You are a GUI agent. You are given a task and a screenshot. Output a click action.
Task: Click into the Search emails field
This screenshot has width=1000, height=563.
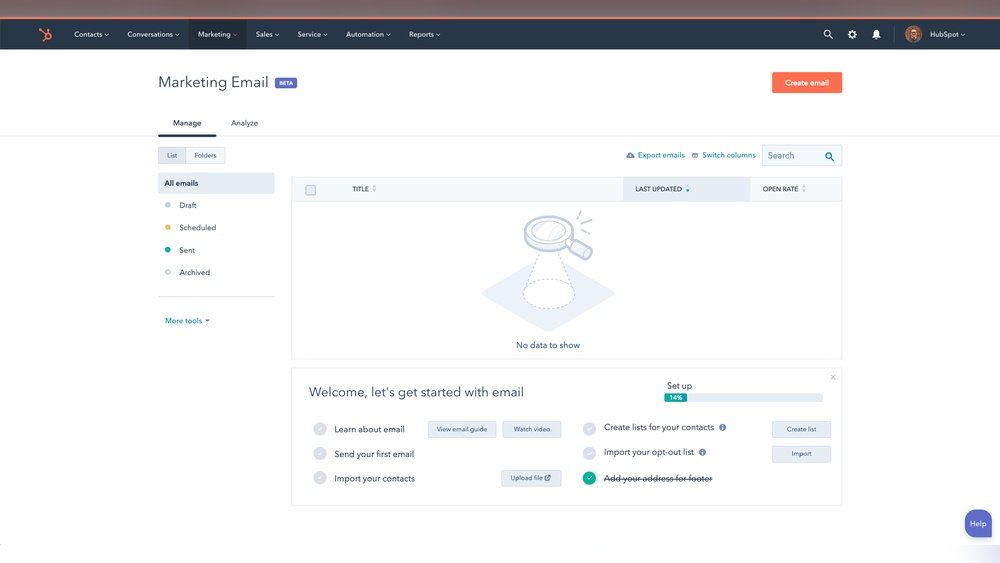point(792,156)
